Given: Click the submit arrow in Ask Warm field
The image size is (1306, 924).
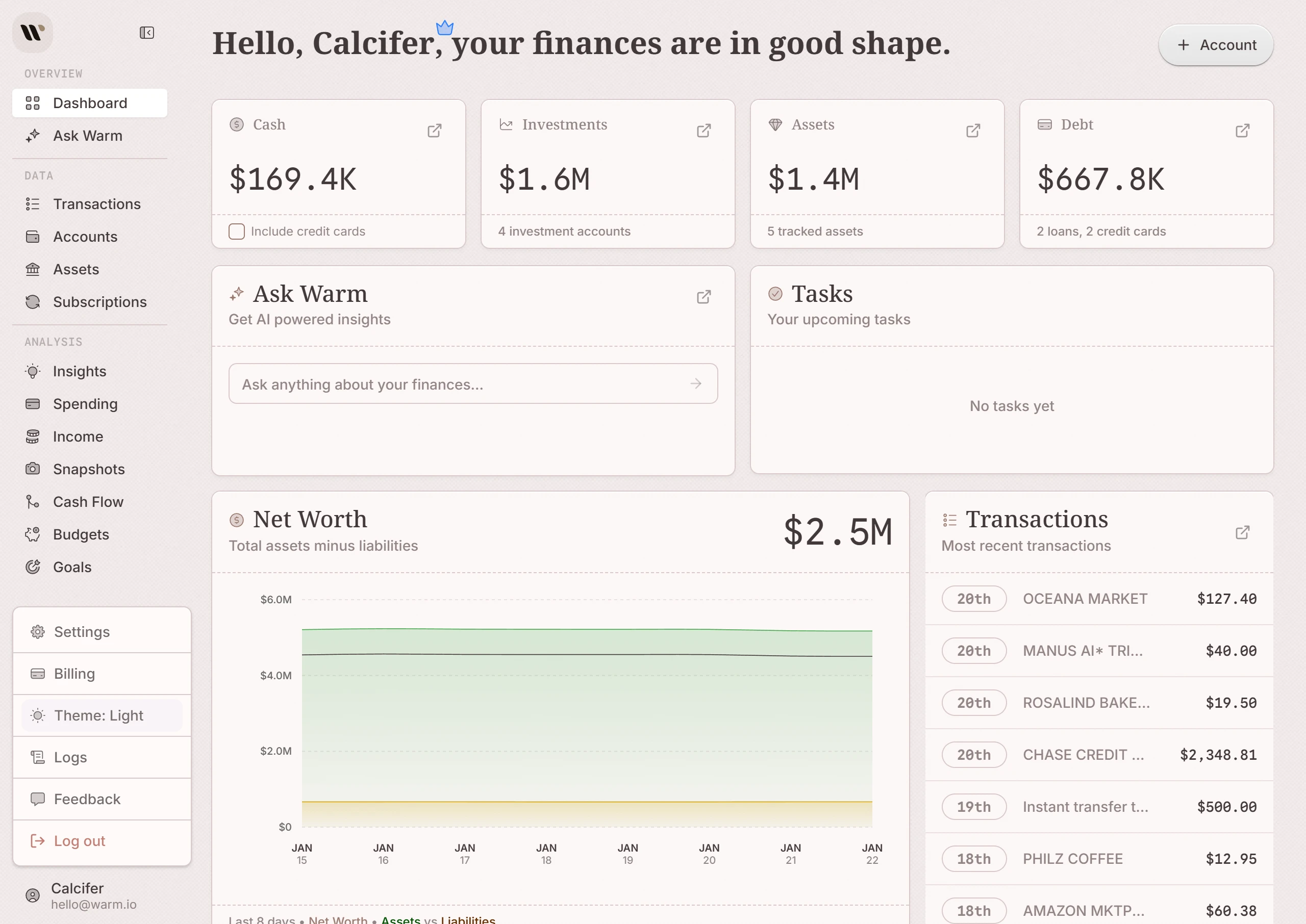Looking at the screenshot, I should tap(695, 383).
